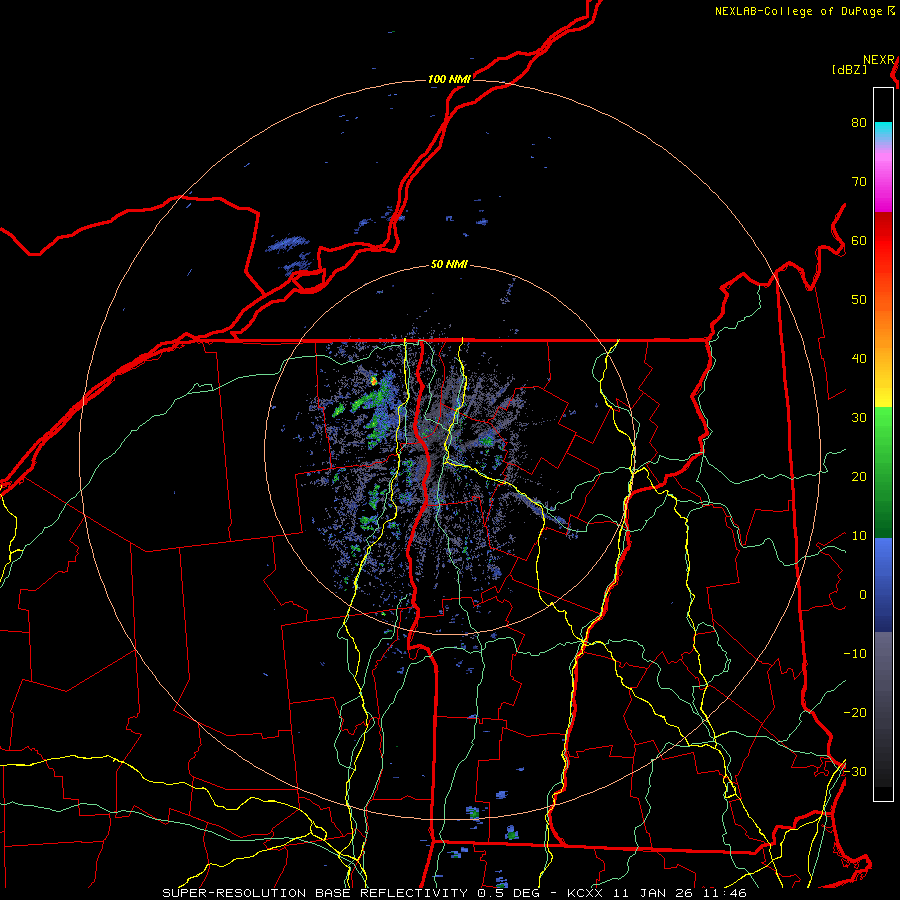Screen dimensions: 900x900
Task: Click the -30 value on color scale
Action: (855, 771)
